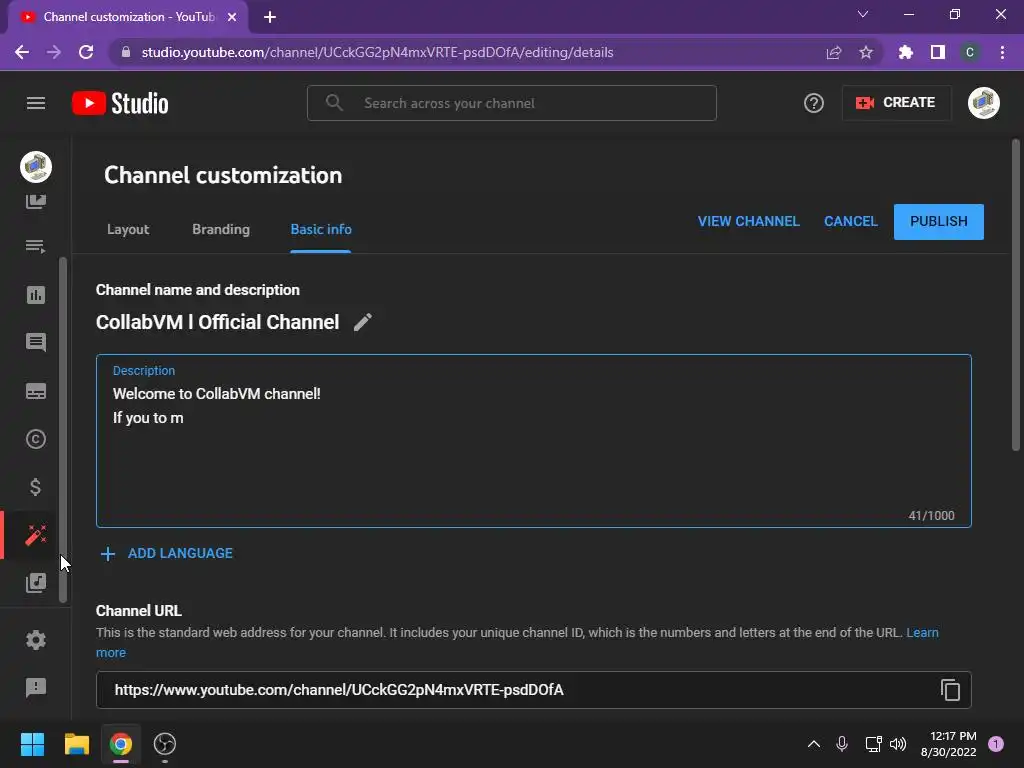The image size is (1024, 768).
Task: Open the Learn more link
Action: [x=922, y=632]
